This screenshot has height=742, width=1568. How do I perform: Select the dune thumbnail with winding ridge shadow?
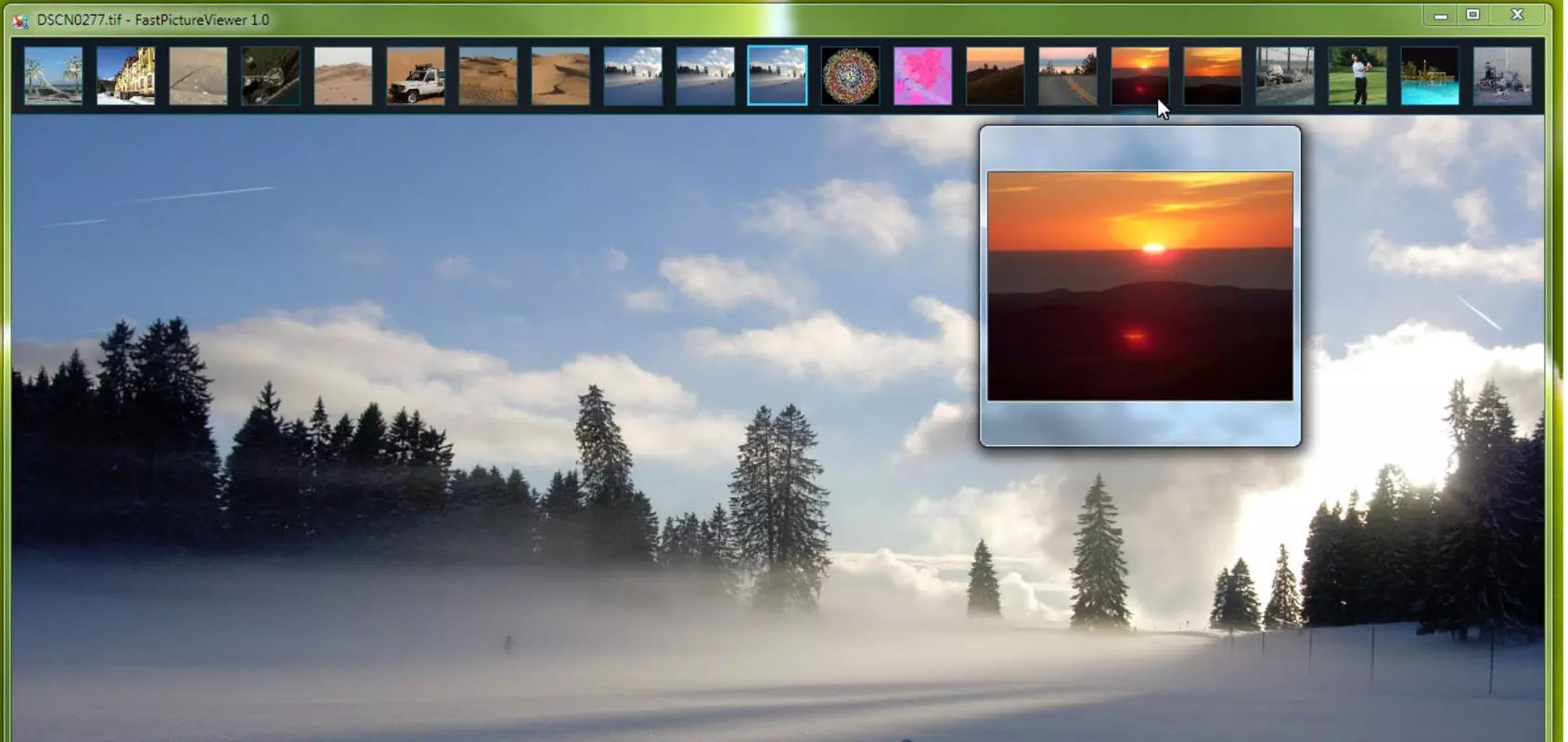[560, 76]
